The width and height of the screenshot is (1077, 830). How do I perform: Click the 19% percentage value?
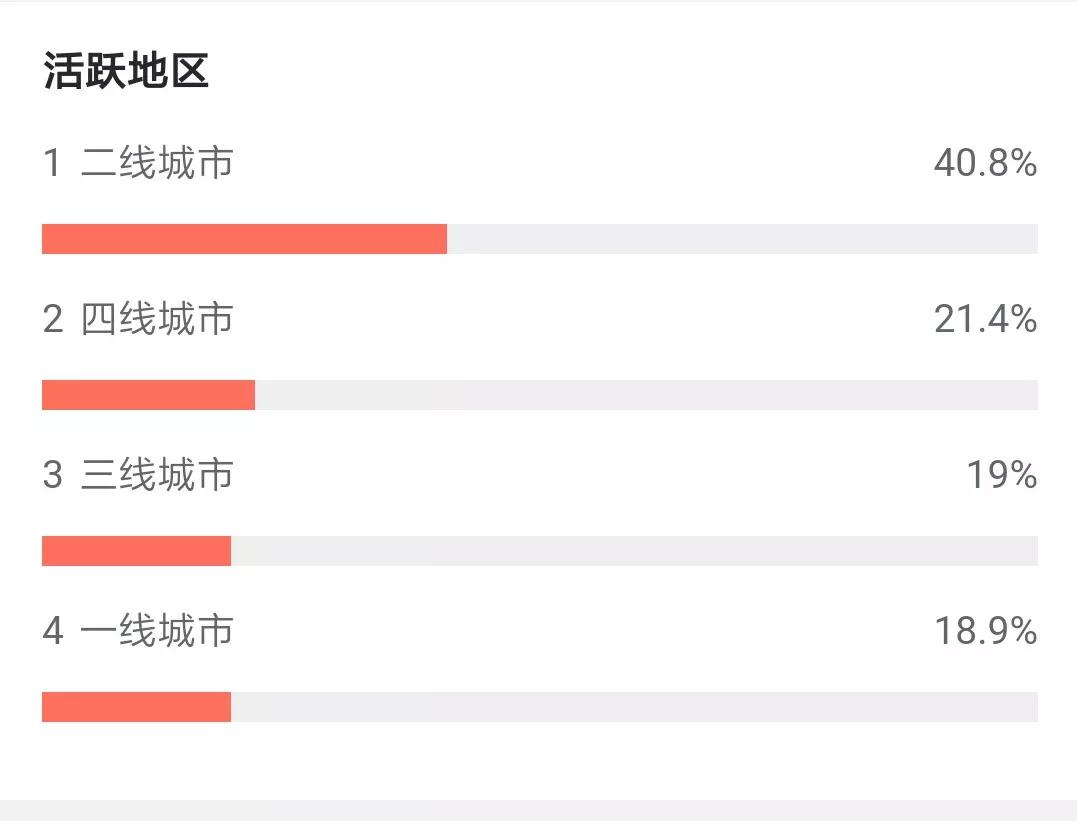(1001, 475)
